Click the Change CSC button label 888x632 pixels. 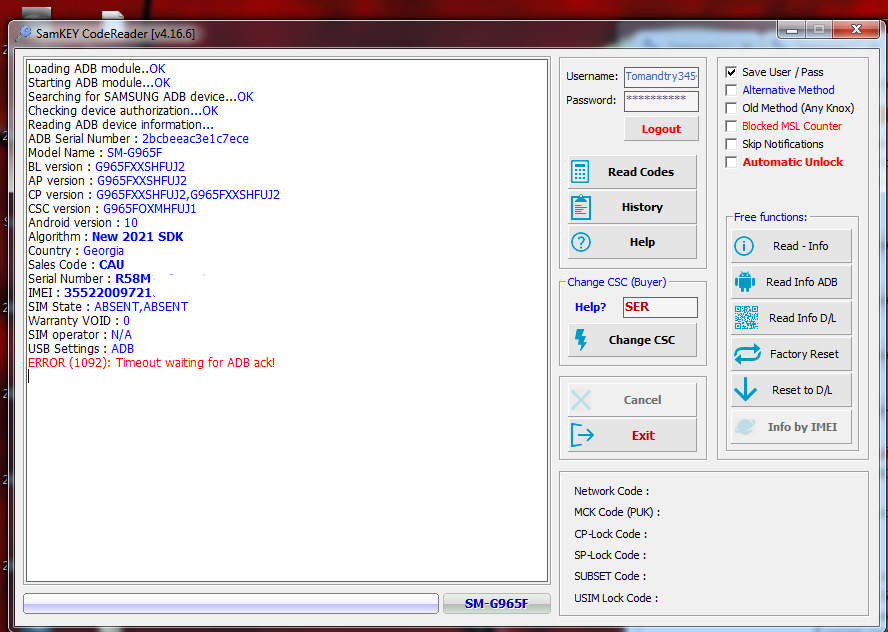tap(642, 340)
